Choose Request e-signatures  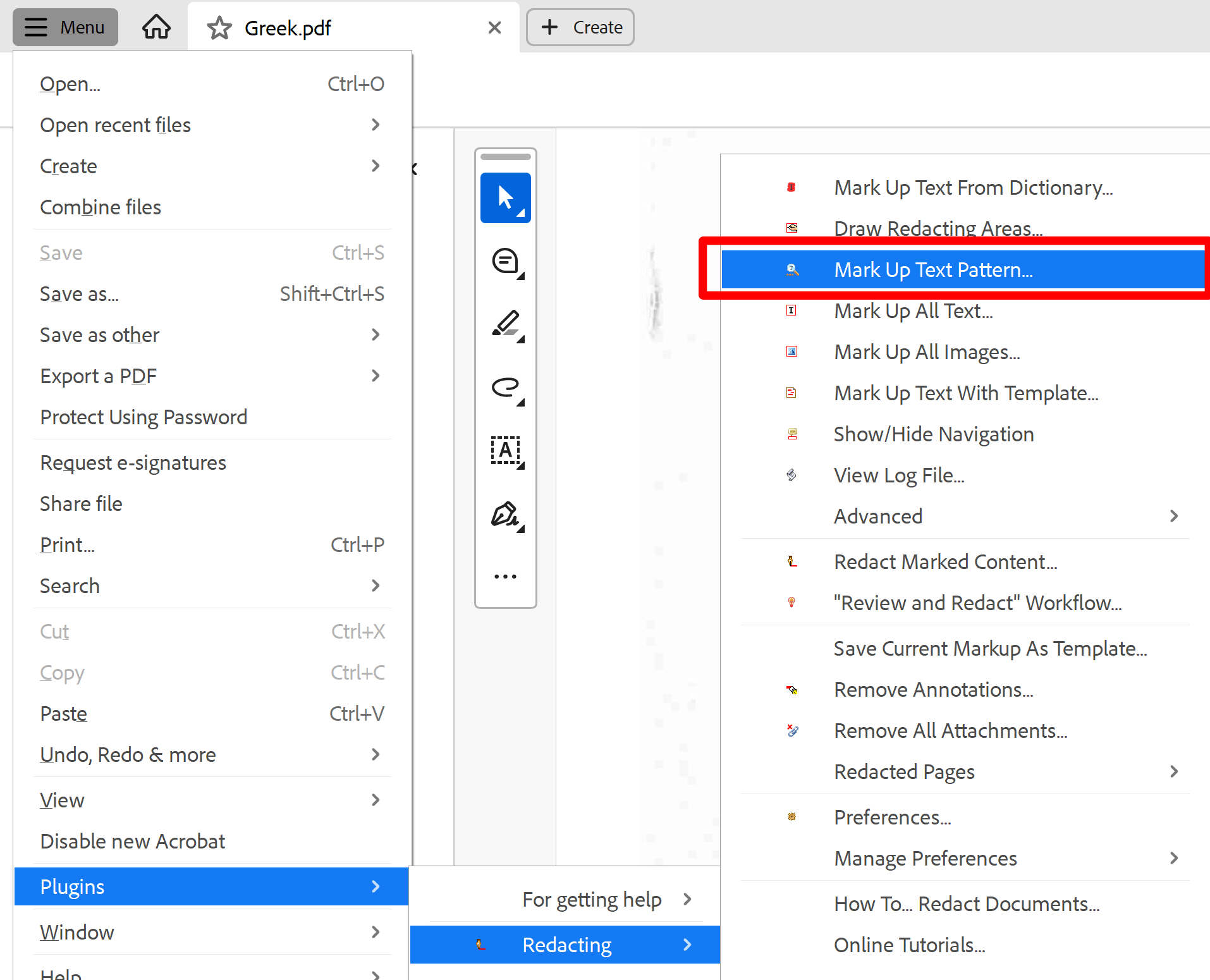coord(212,462)
